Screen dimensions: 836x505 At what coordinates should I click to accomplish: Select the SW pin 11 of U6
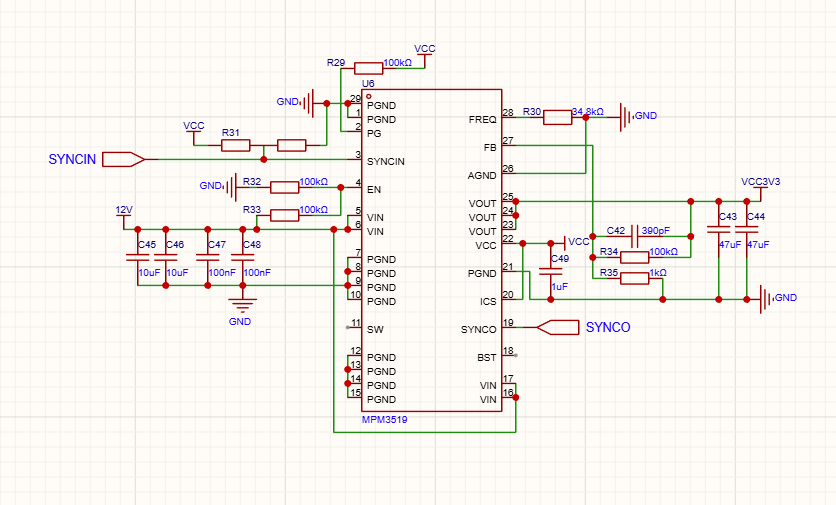click(353, 326)
